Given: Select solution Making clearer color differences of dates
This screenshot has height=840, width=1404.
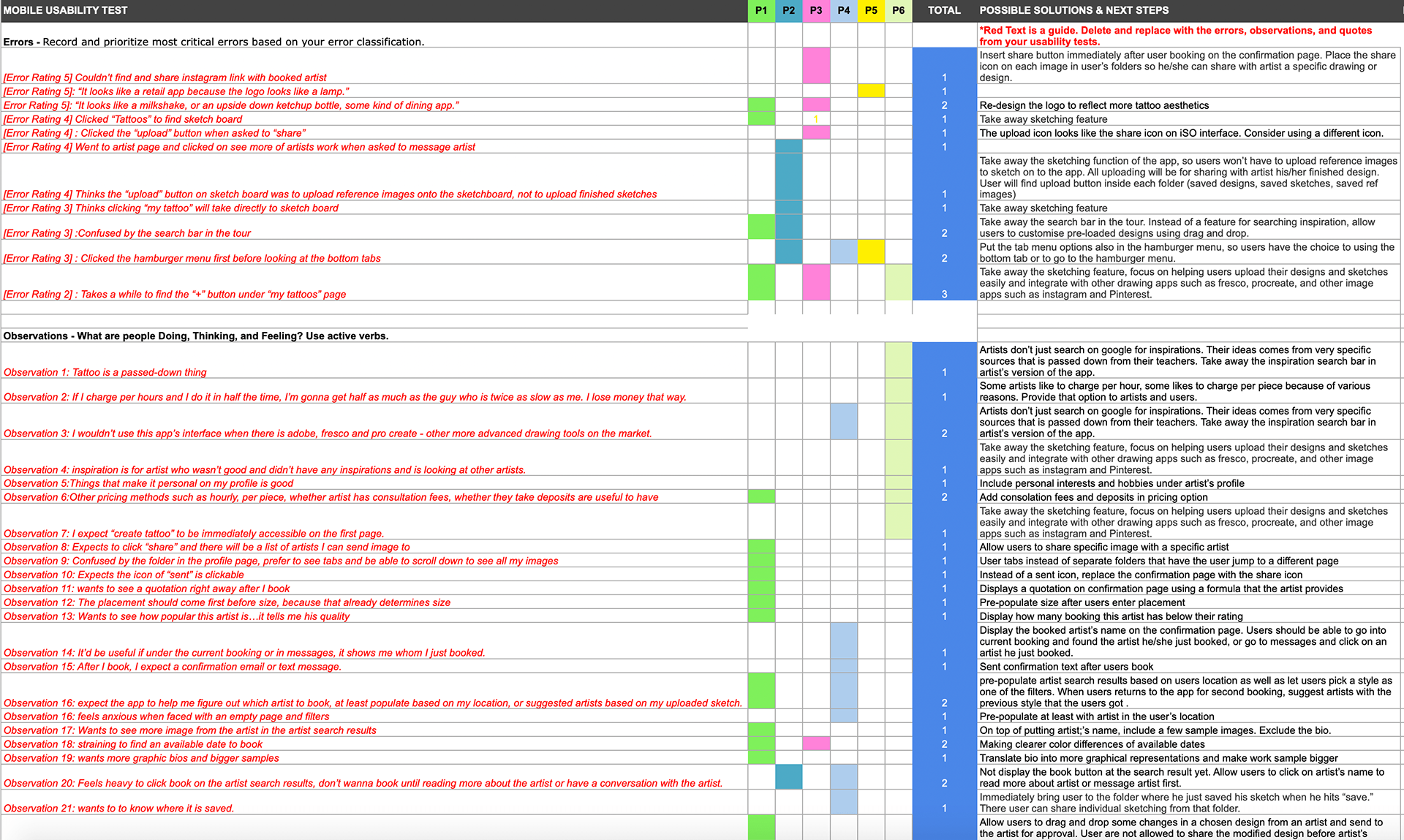Looking at the screenshot, I should (1190, 744).
